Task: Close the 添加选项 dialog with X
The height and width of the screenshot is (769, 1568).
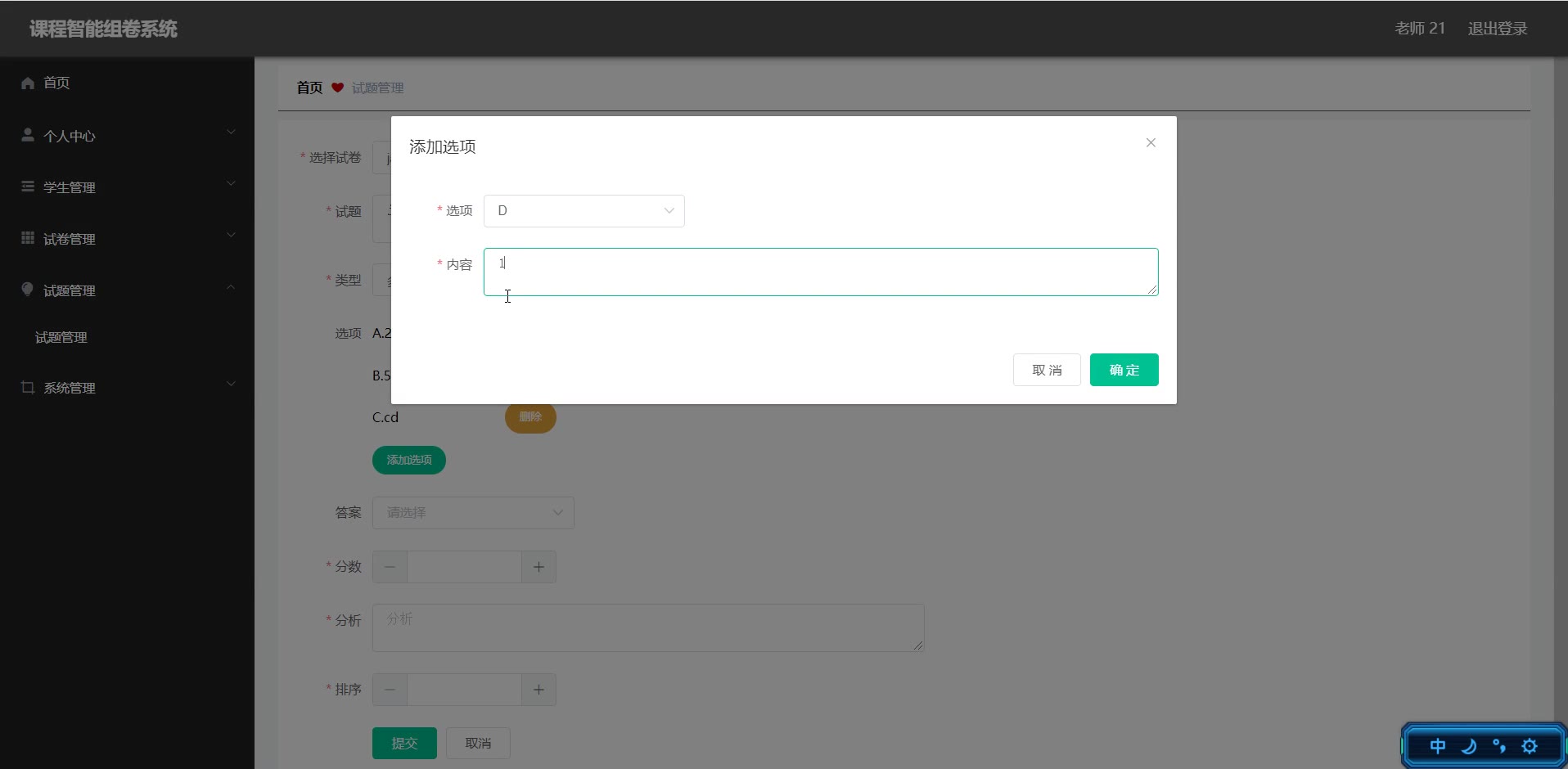Action: coord(1151,142)
